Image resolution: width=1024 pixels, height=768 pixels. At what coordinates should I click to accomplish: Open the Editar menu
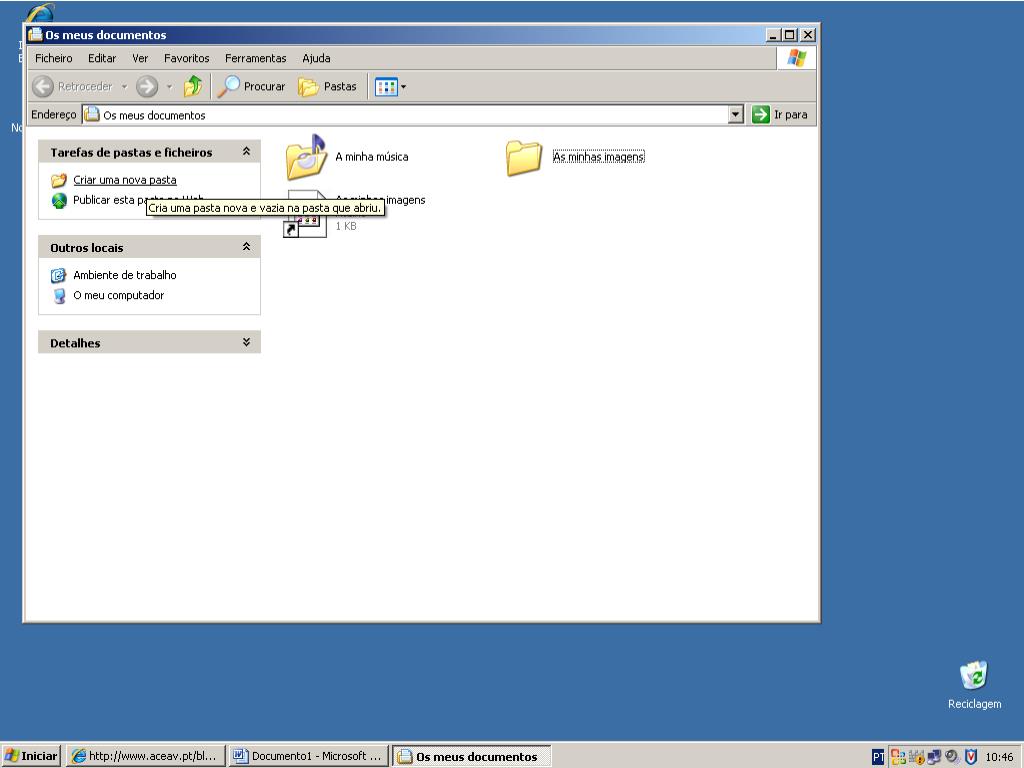tap(102, 58)
